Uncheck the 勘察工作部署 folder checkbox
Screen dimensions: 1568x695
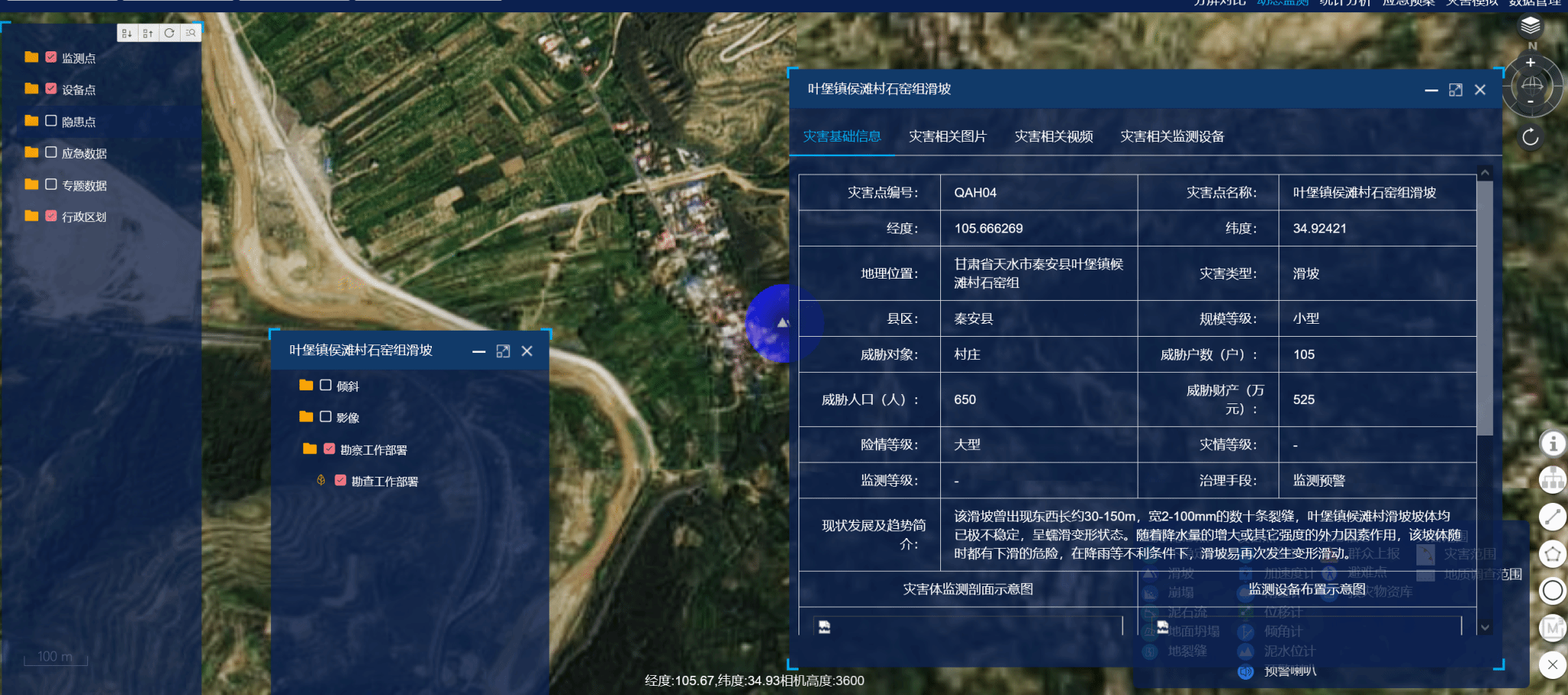(329, 449)
